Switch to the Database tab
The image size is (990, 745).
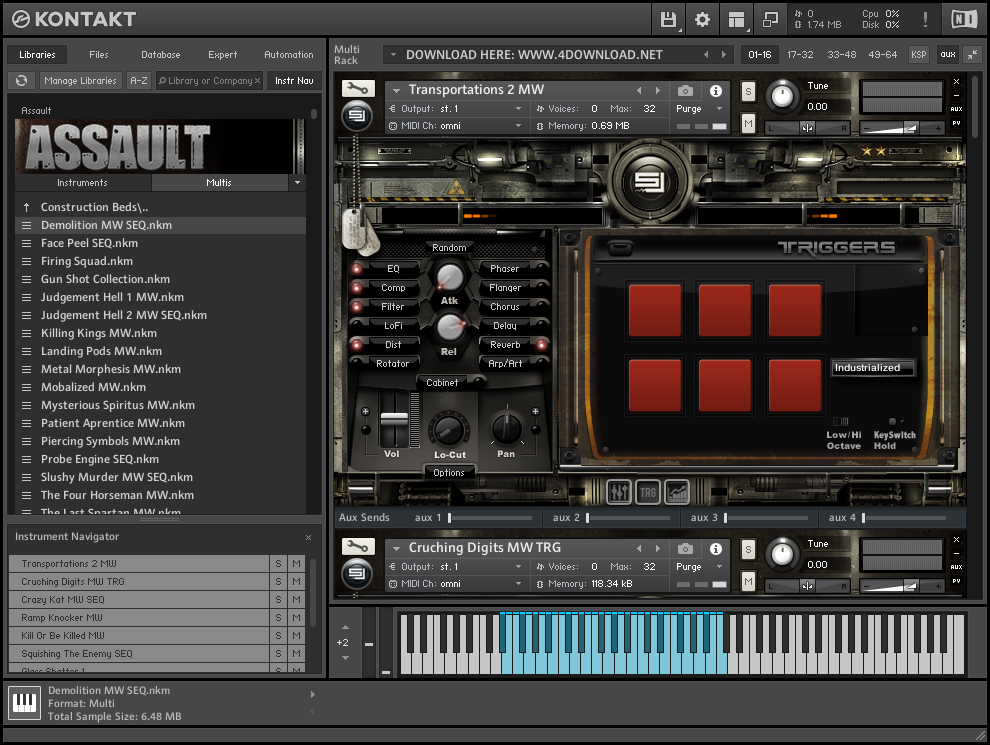[160, 54]
